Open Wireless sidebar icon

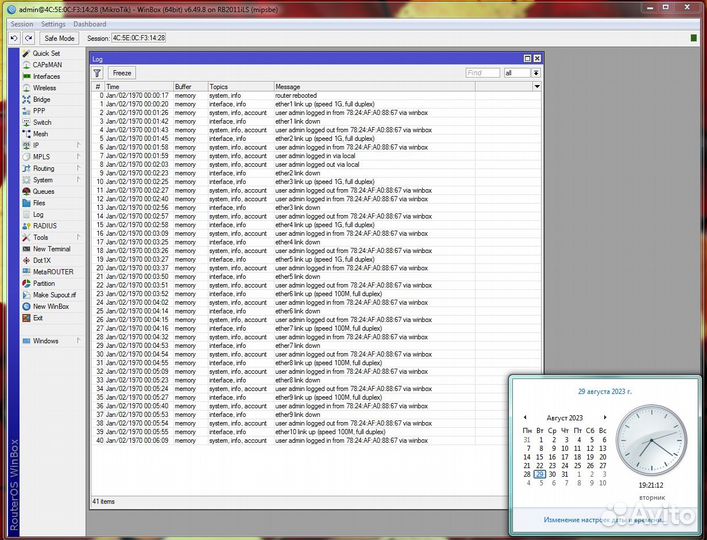27,88
